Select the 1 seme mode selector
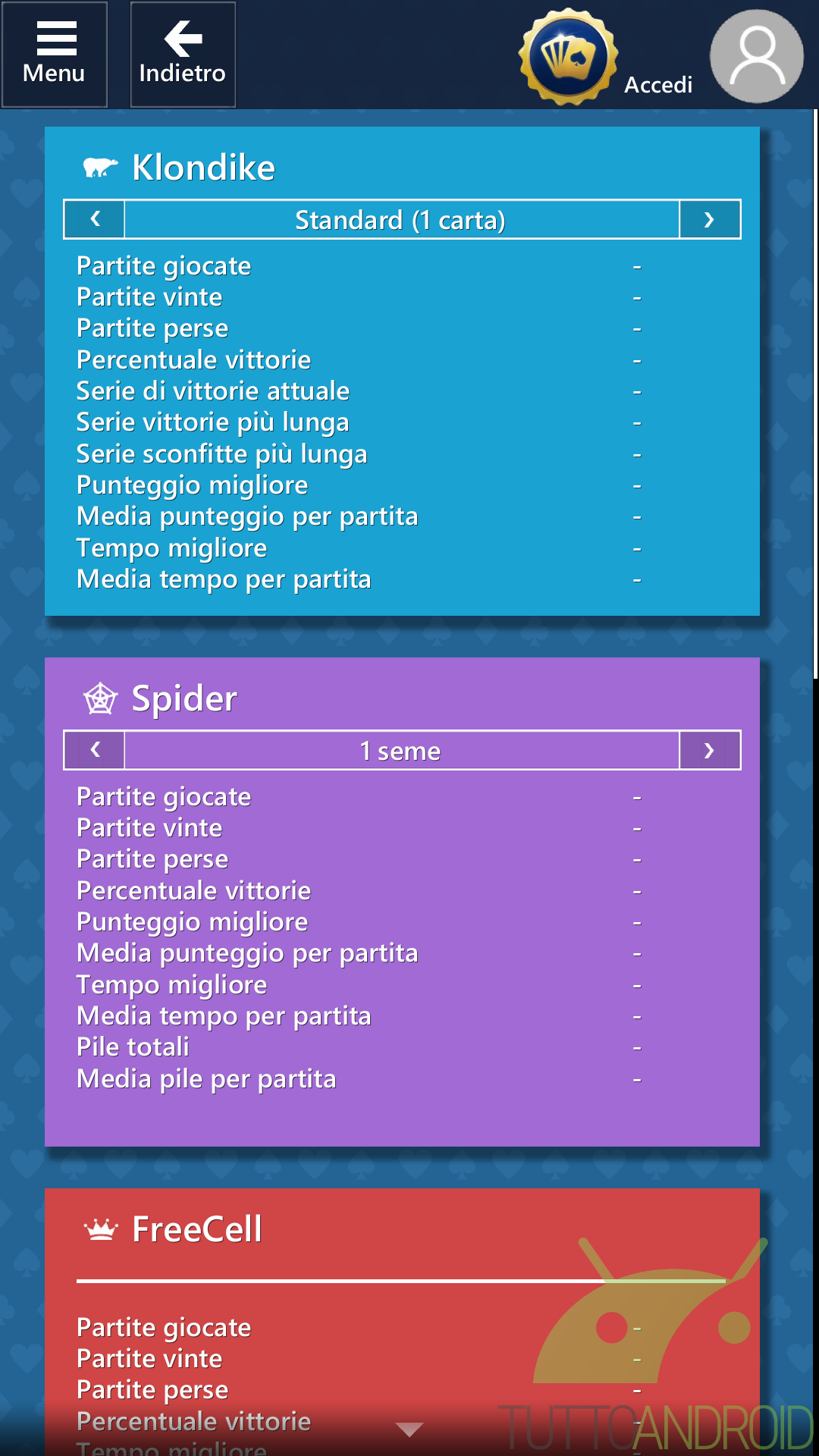The height and width of the screenshot is (1456, 819). (x=402, y=750)
